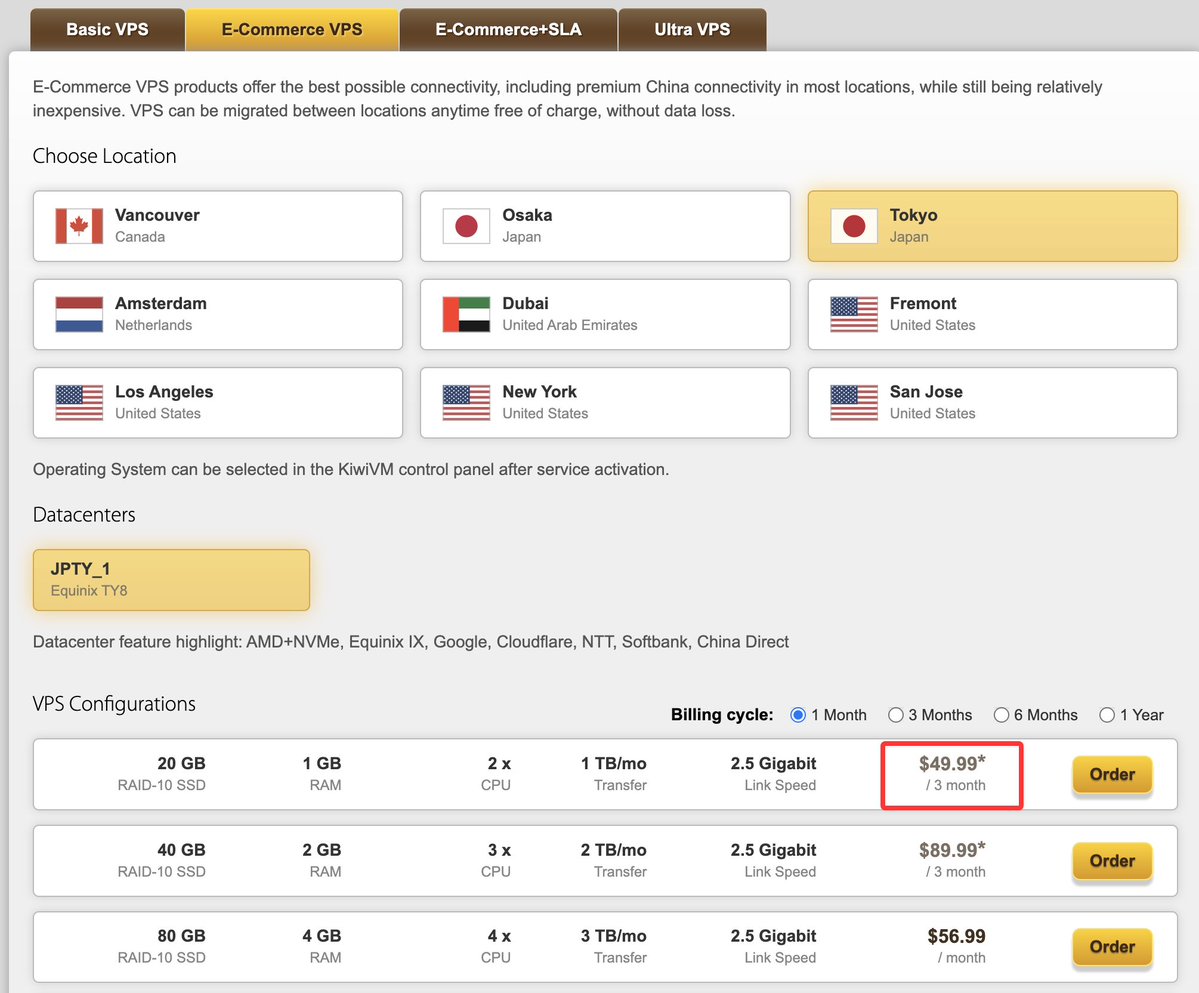1199x993 pixels.
Task: Switch billing cycle to 1 Year
Action: pyautogui.click(x=1106, y=715)
